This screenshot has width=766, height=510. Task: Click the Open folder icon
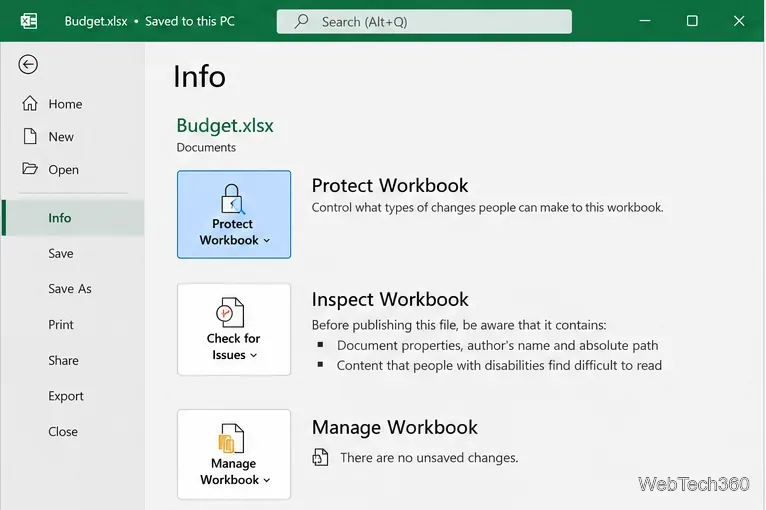coord(30,169)
